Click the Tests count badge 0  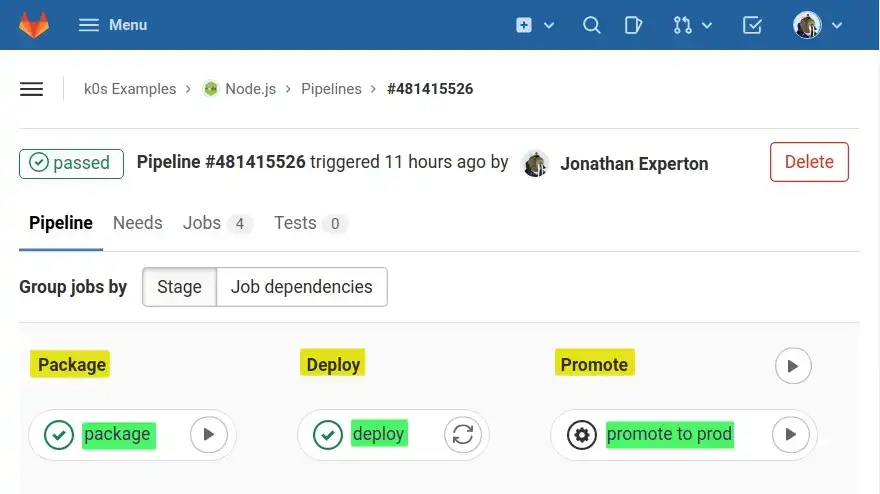click(x=335, y=224)
